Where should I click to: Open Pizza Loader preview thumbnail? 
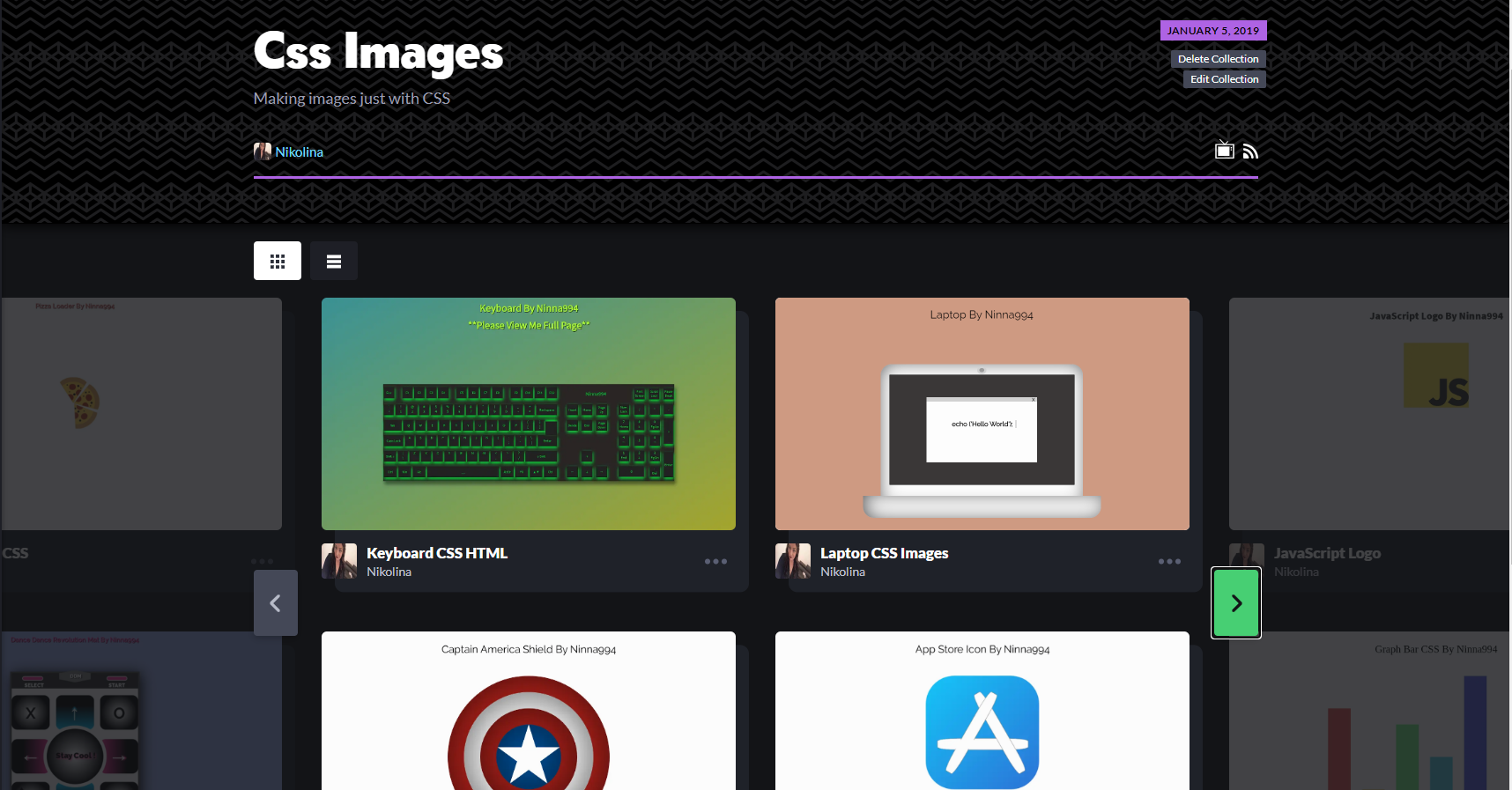[141, 414]
